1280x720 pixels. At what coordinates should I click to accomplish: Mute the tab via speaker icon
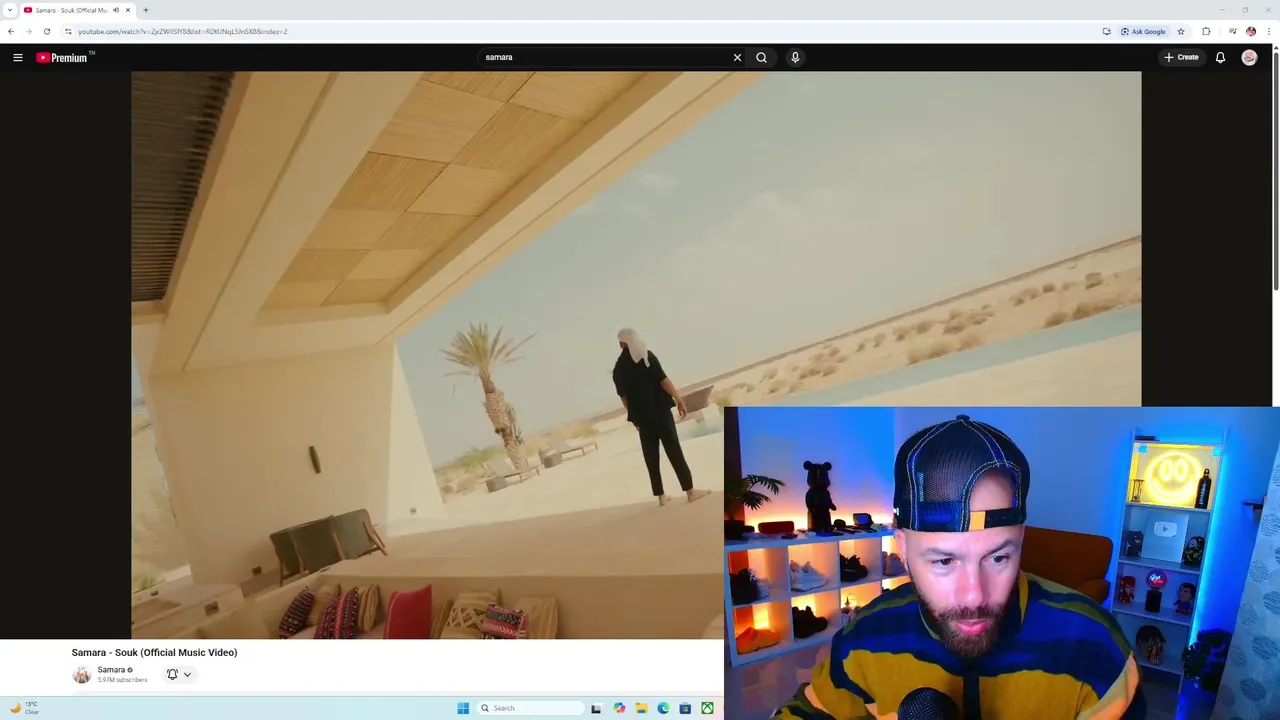tap(116, 10)
